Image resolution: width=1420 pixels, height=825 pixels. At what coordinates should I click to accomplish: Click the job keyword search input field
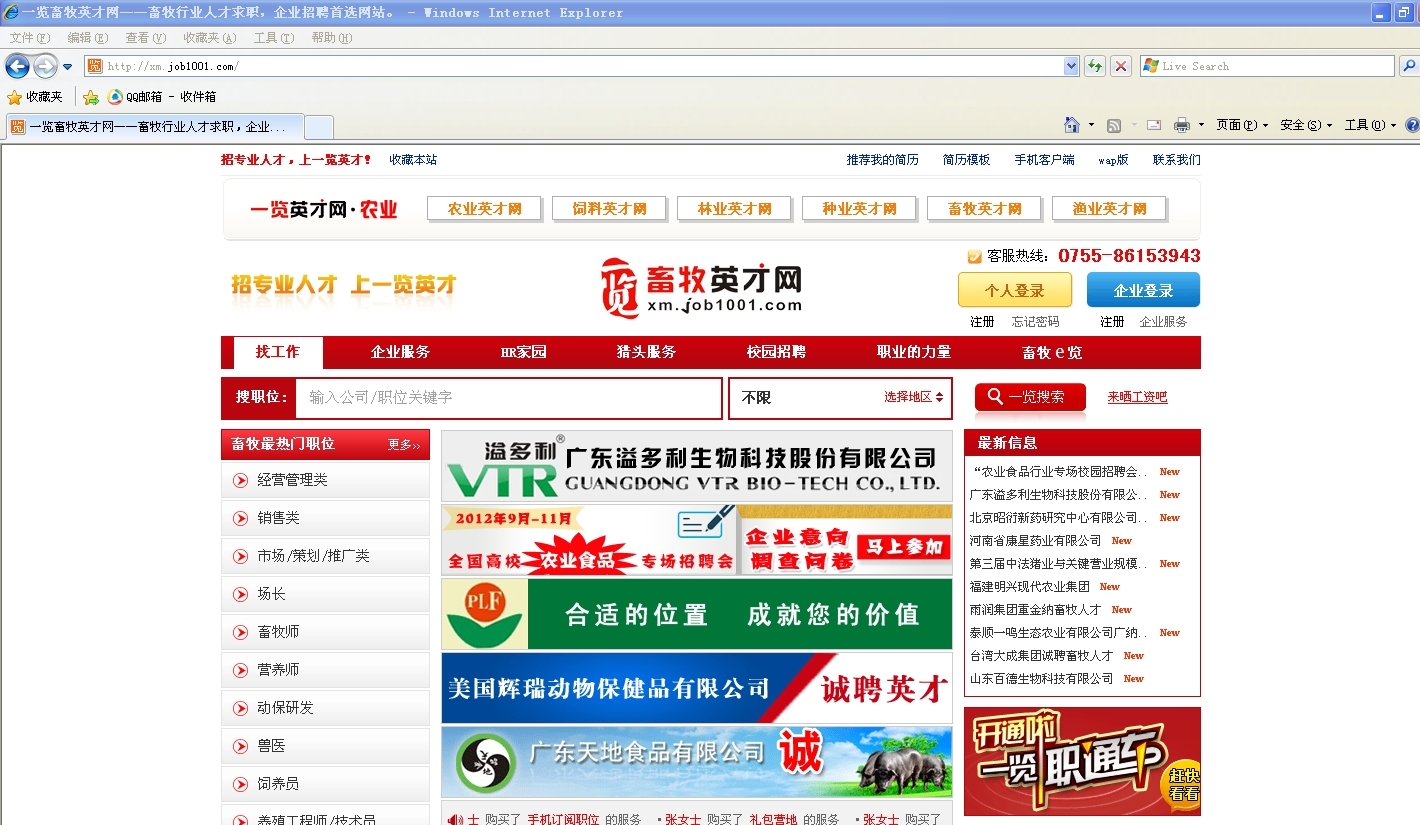click(508, 398)
